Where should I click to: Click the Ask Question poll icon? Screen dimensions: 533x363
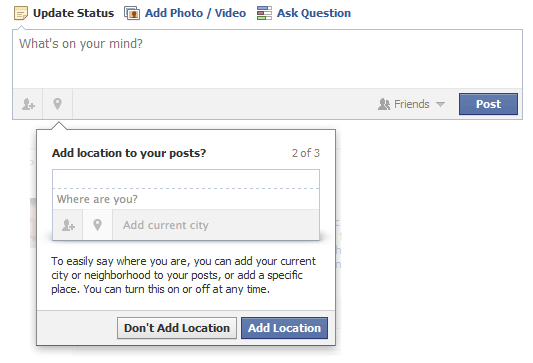click(264, 13)
